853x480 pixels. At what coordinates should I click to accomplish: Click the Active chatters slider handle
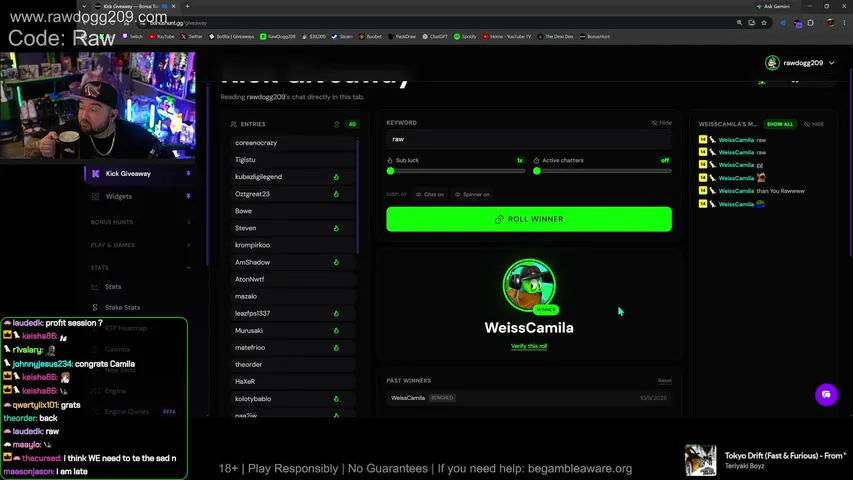(x=537, y=171)
